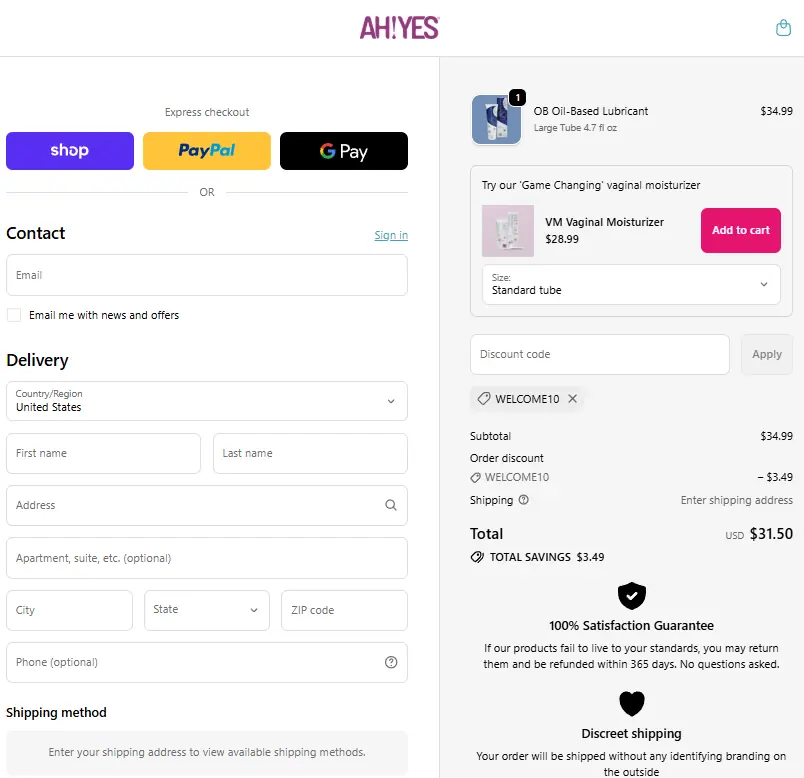Focus the Email input field

(207, 275)
